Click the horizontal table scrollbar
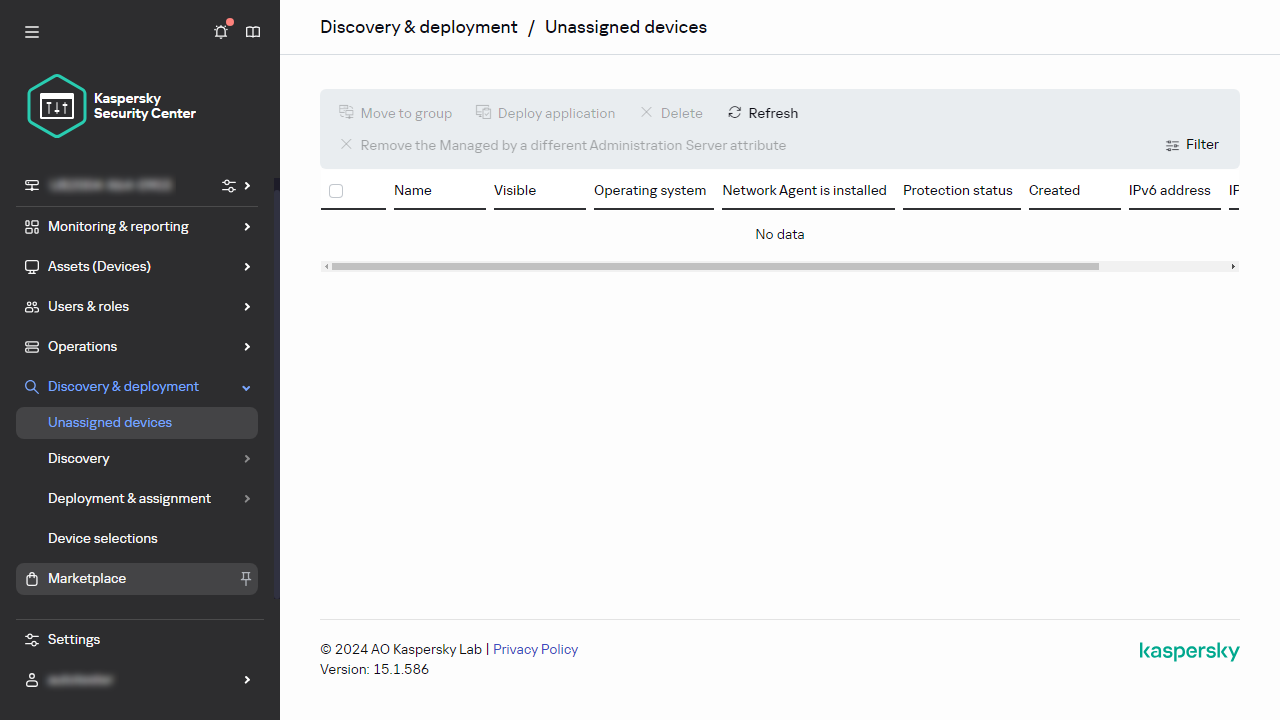 [715, 267]
